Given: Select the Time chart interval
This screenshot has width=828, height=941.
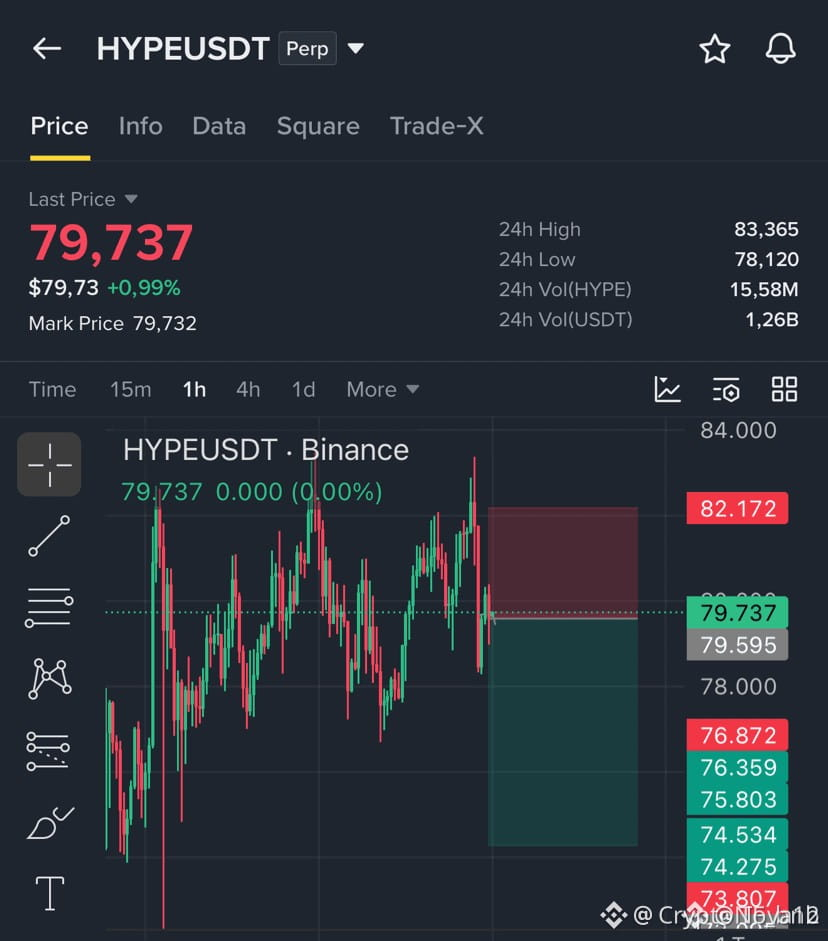Looking at the screenshot, I should pos(52,389).
